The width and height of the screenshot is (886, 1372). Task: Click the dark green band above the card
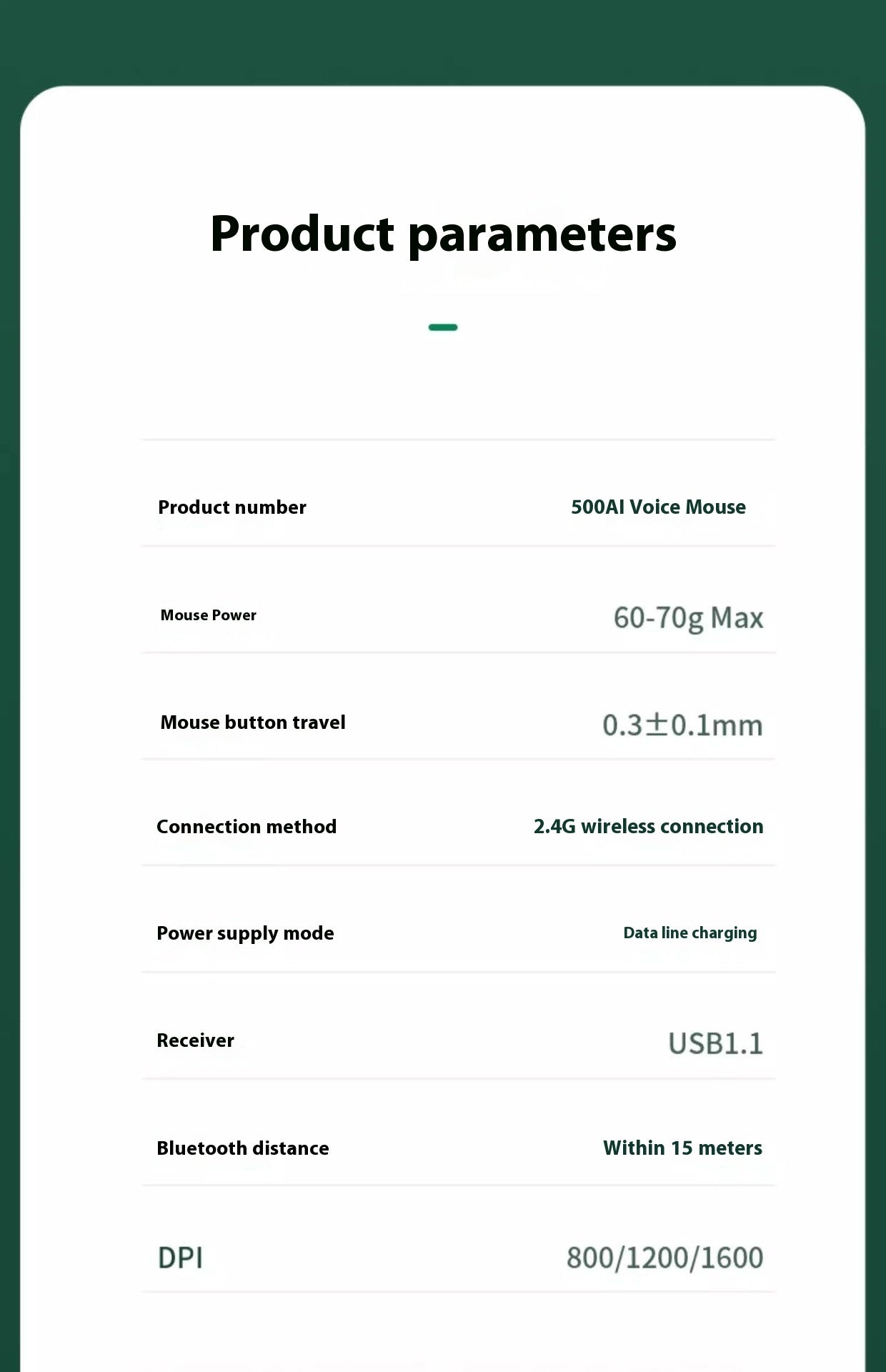click(443, 39)
